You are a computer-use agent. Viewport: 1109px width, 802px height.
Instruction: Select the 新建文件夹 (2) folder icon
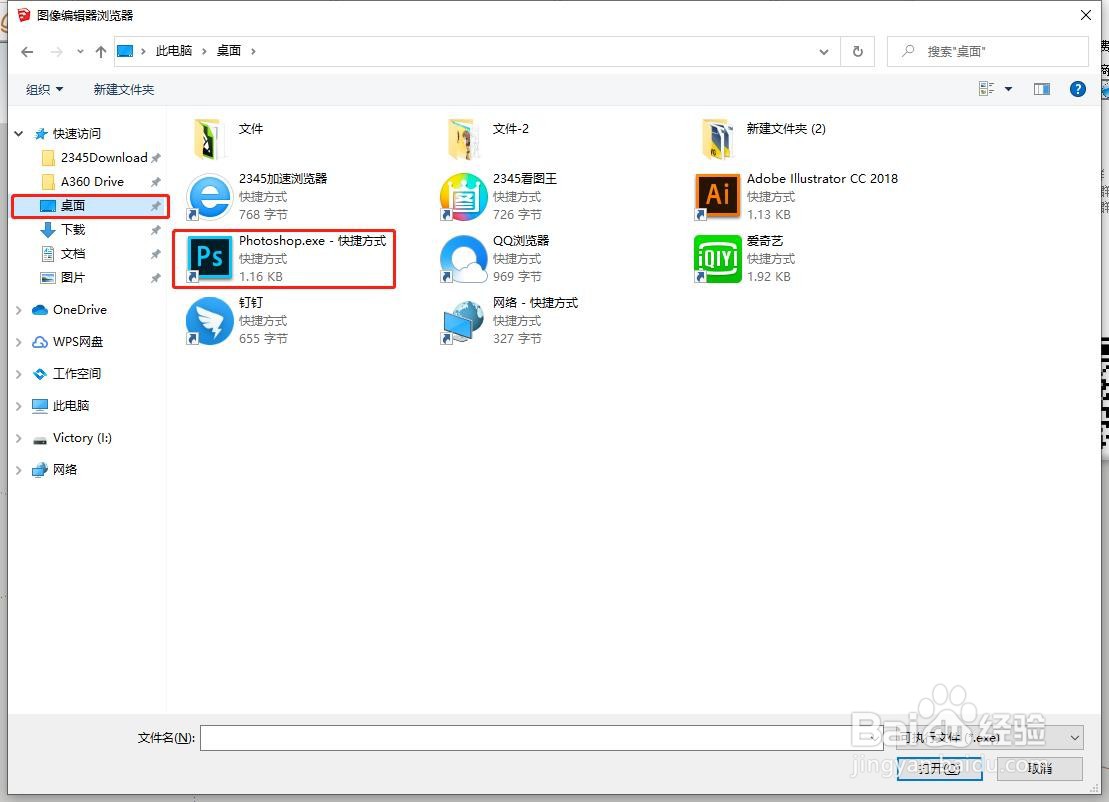tap(718, 139)
